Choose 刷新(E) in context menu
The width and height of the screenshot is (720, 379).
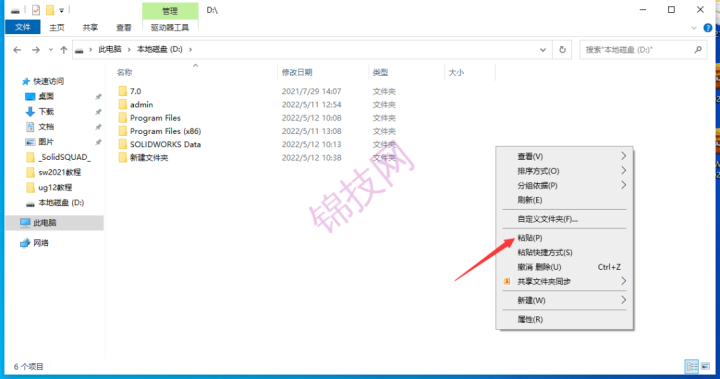565,200
